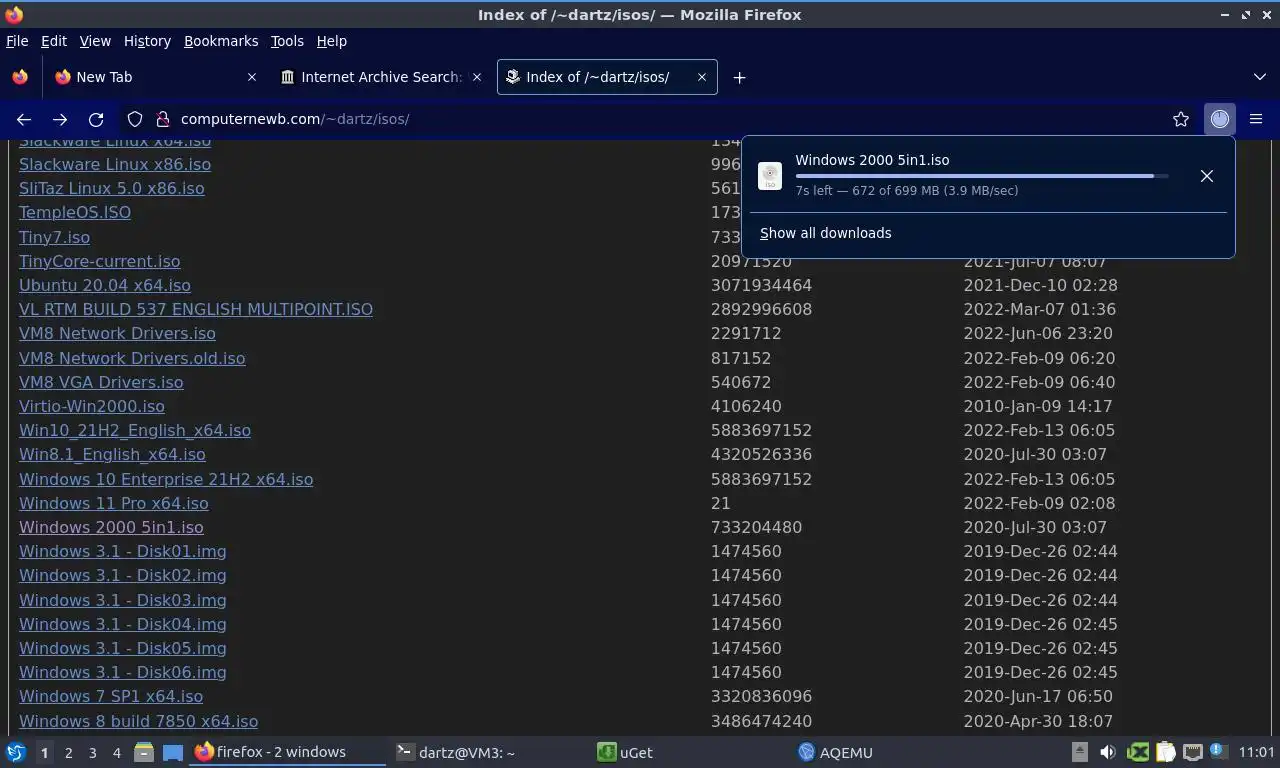Click the download progress bar
Viewport: 1280px width, 768px height.
(981, 176)
